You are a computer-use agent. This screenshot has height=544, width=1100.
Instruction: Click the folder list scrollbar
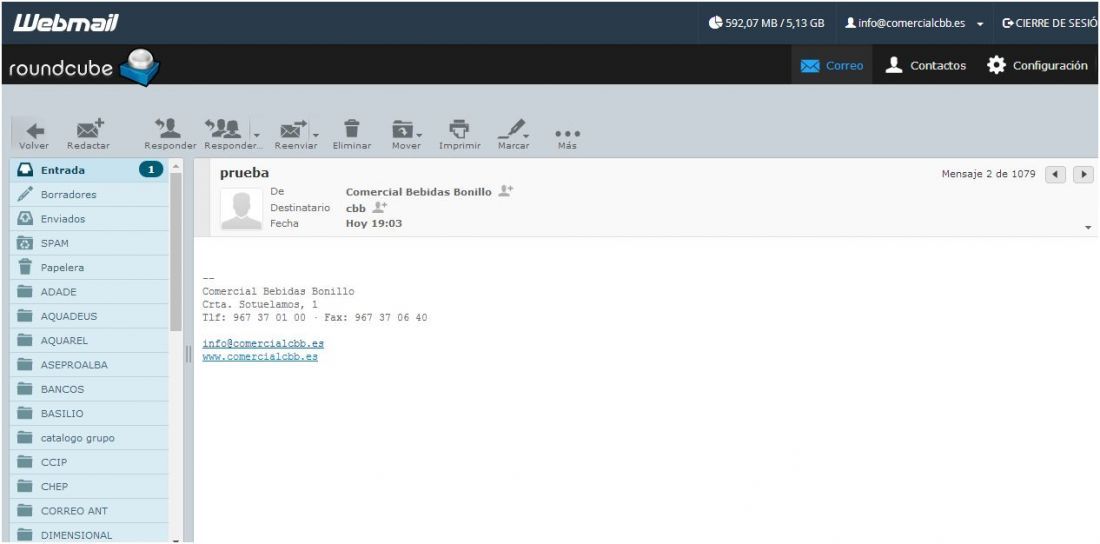coord(175,253)
